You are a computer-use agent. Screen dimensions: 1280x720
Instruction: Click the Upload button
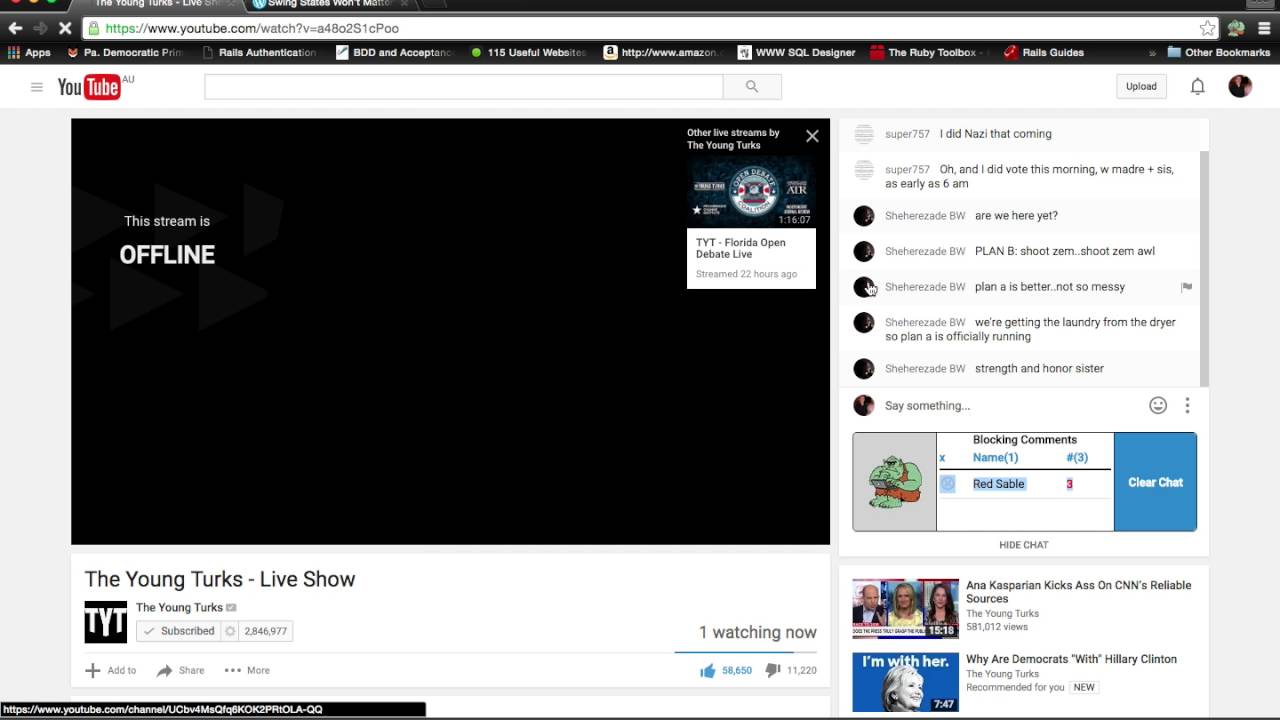[x=1141, y=87]
